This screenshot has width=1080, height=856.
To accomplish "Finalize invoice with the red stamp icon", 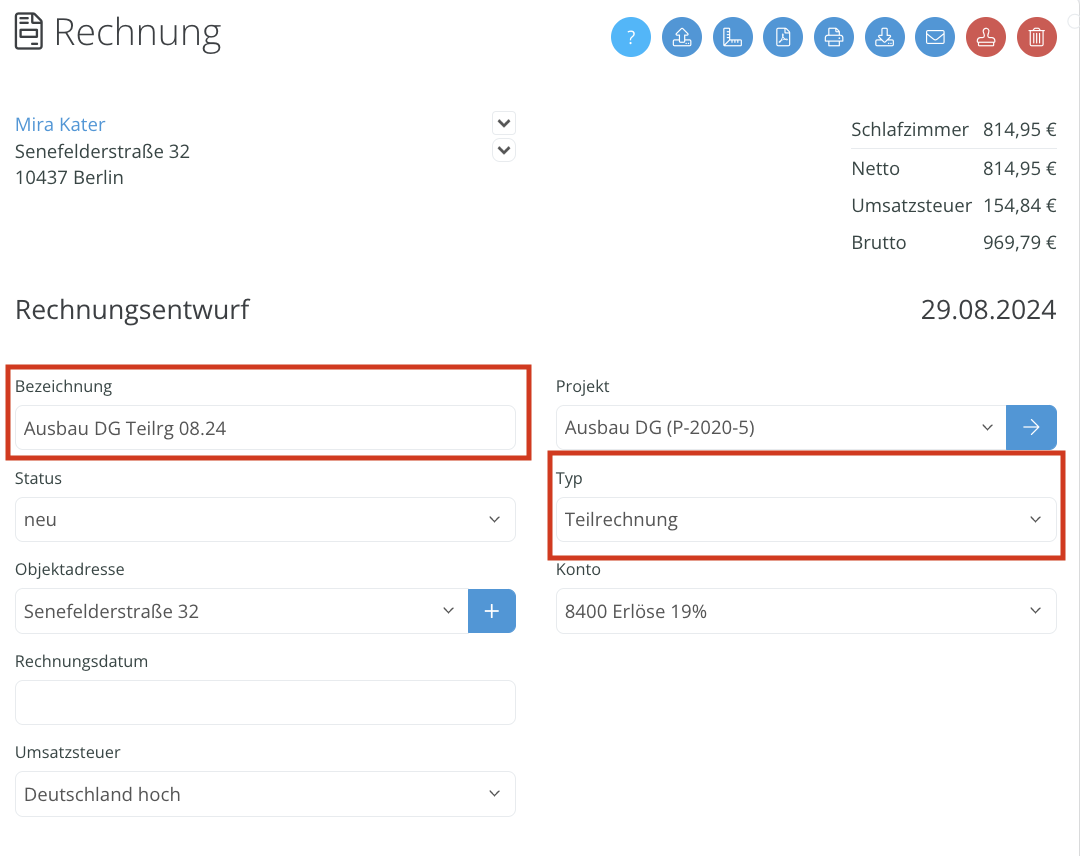I will 986,37.
